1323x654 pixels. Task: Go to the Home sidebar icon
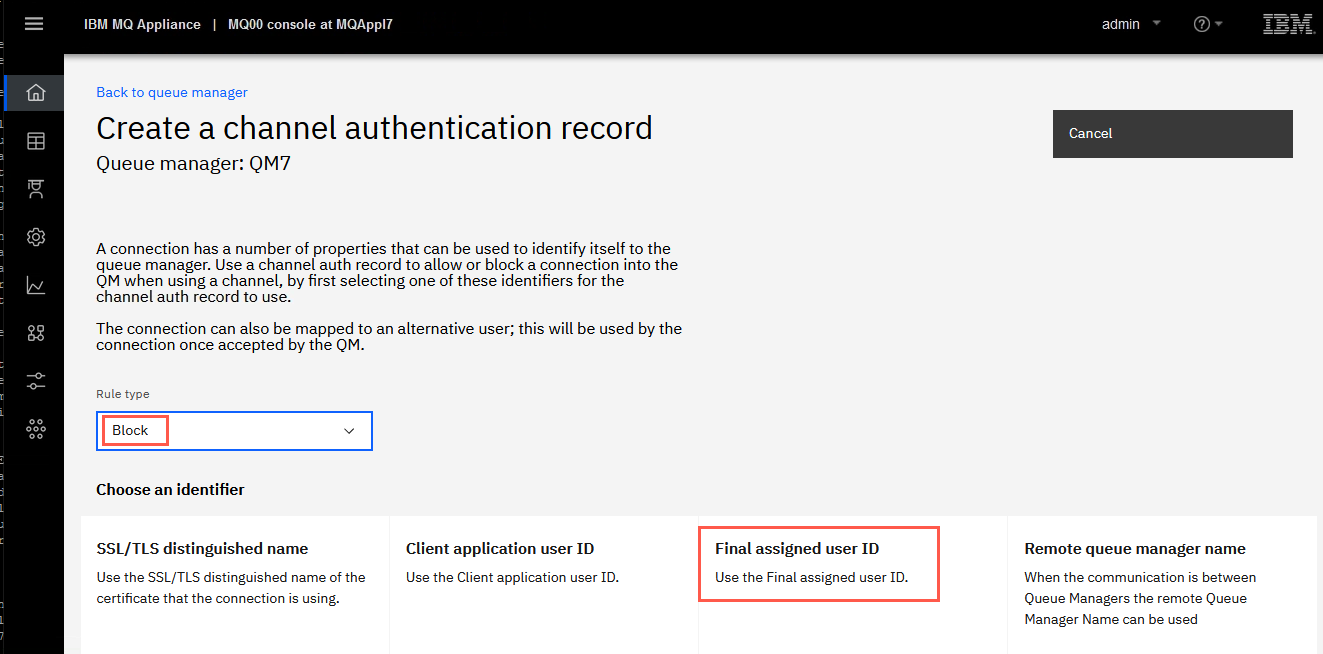pyautogui.click(x=36, y=93)
